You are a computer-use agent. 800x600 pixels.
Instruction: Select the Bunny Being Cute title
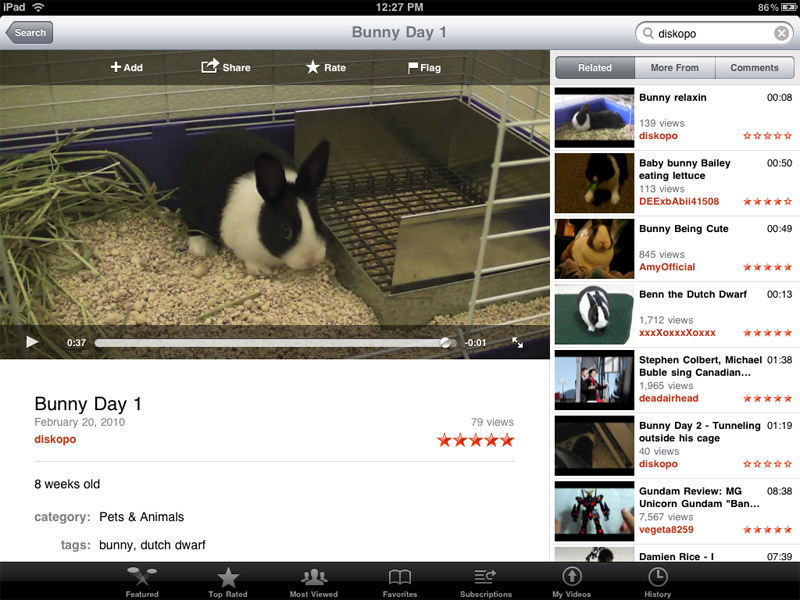tap(684, 229)
